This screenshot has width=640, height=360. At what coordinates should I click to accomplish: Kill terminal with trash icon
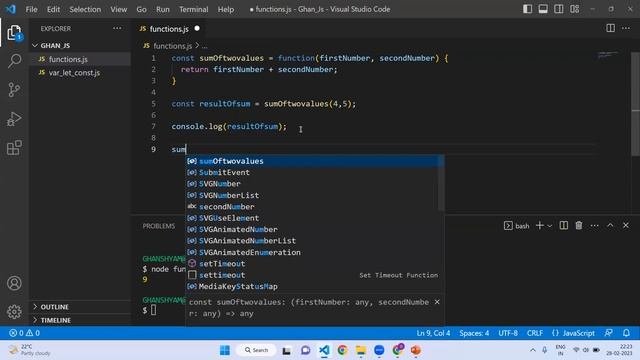(579, 225)
